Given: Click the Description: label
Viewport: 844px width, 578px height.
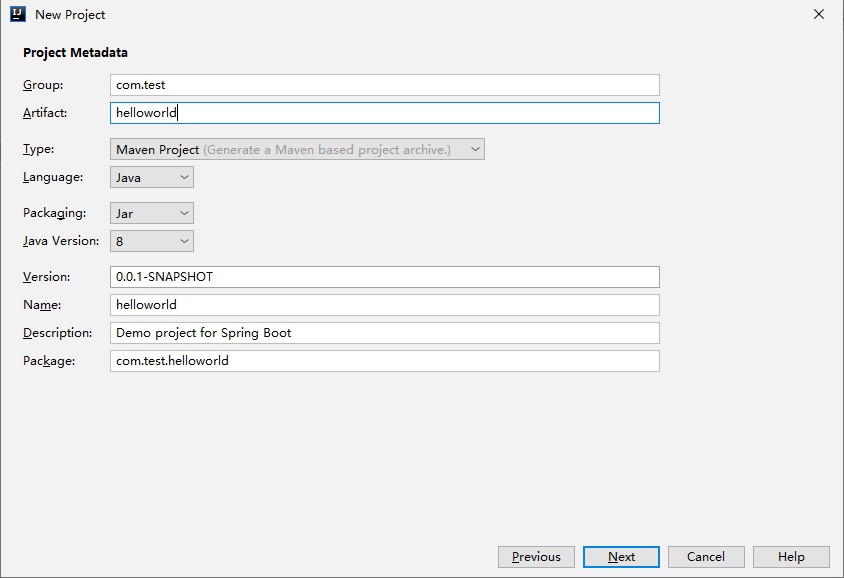Looking at the screenshot, I should 58,333.
